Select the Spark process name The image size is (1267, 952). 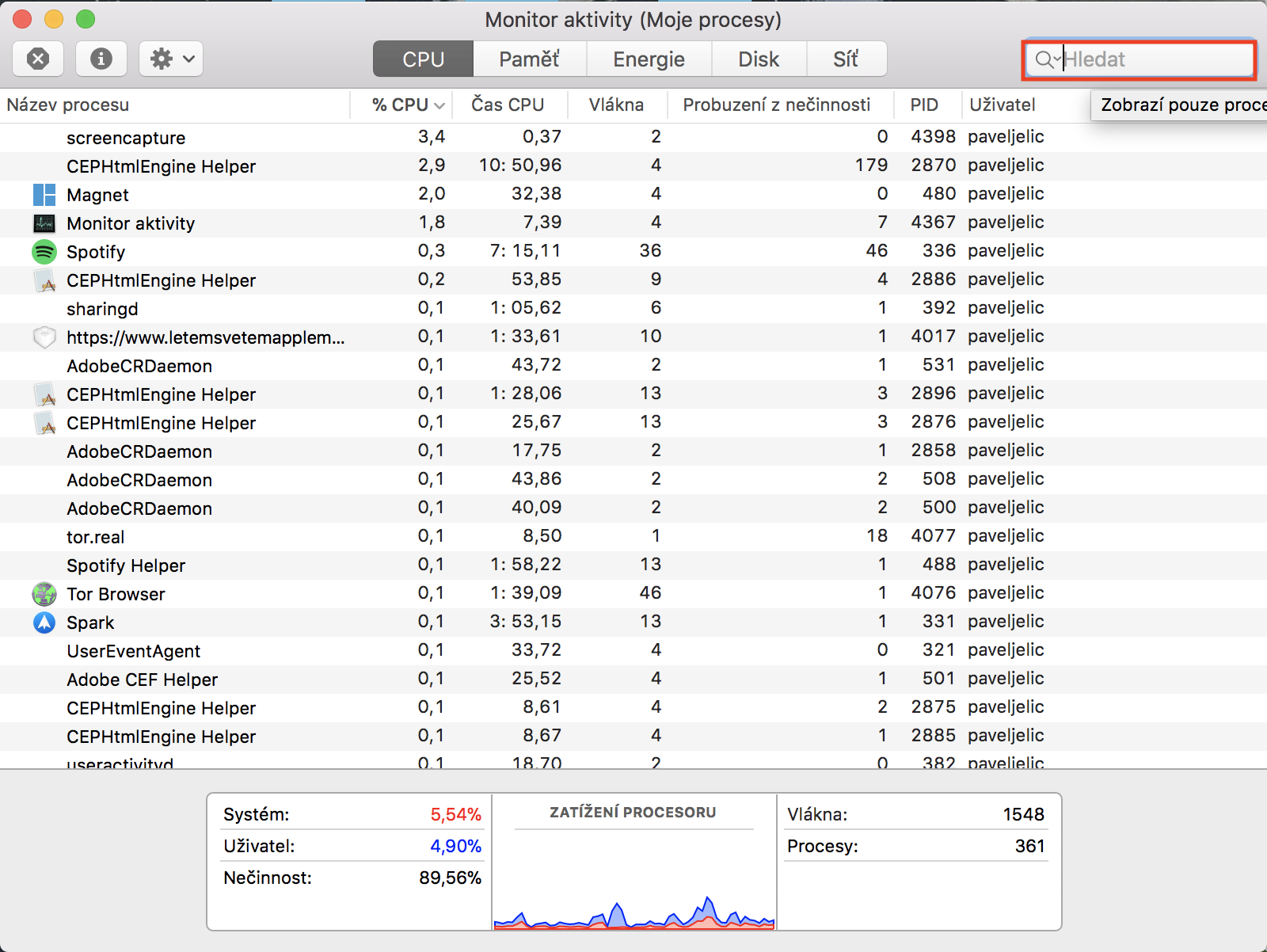point(90,623)
